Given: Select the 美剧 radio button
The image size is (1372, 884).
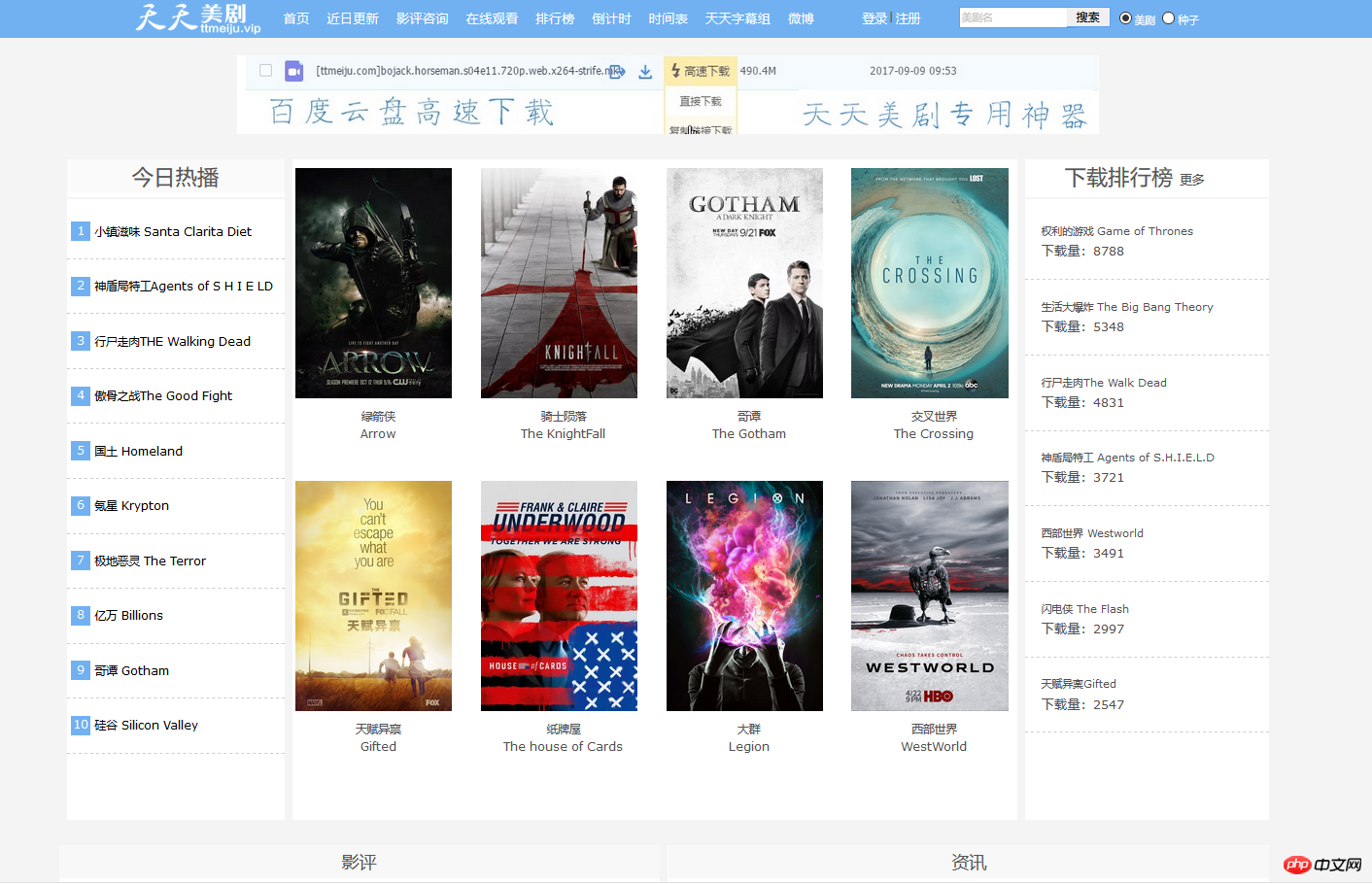Looking at the screenshot, I should [1125, 18].
